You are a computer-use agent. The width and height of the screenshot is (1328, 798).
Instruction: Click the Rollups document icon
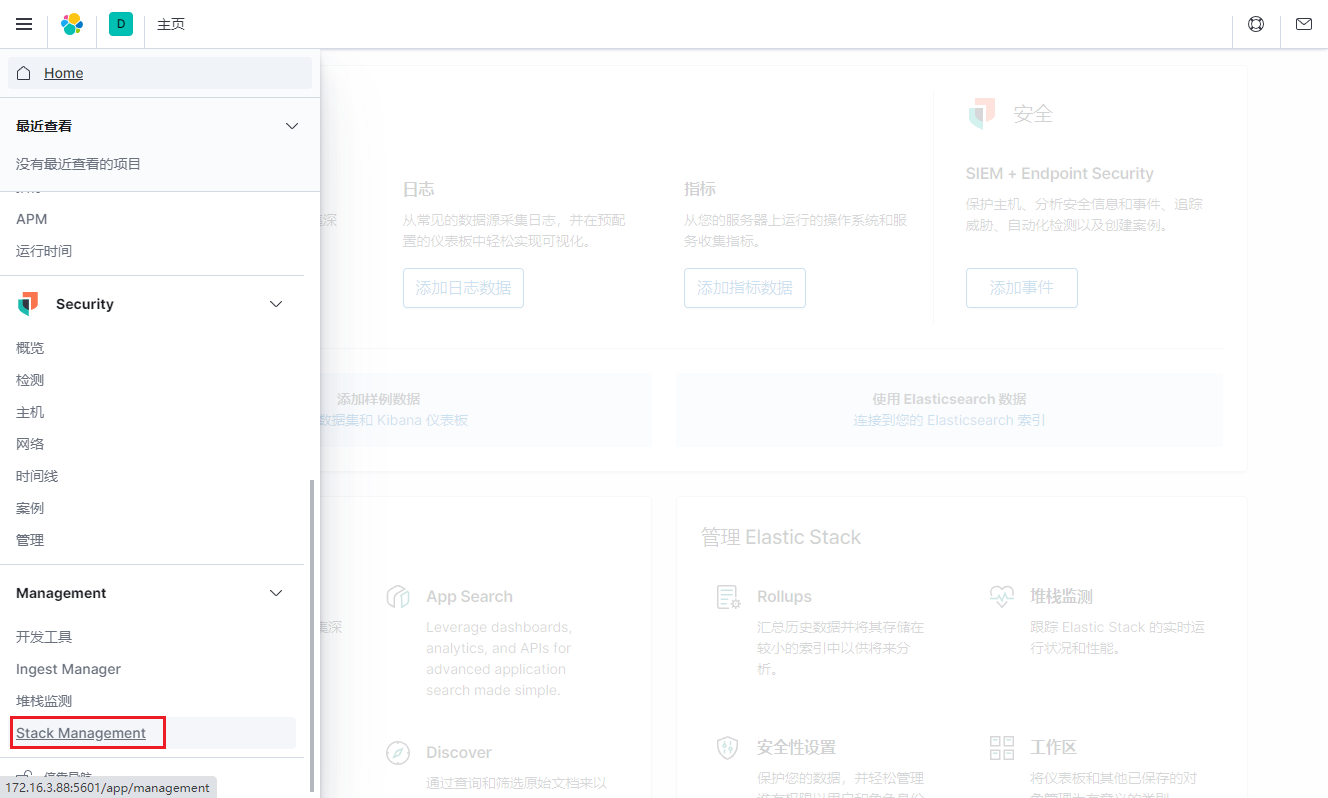(729, 597)
